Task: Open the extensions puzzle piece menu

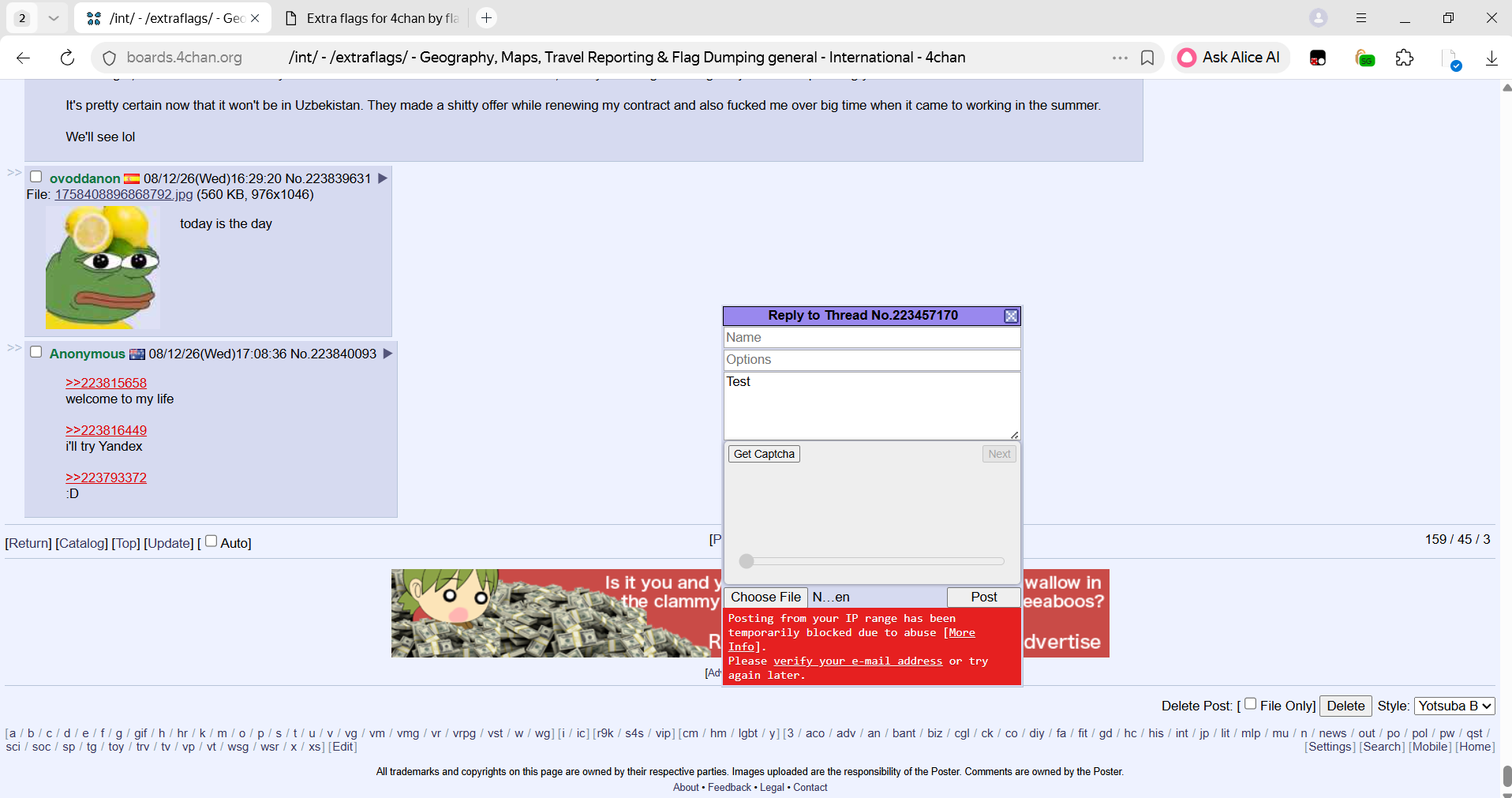Action: pos(1405,58)
